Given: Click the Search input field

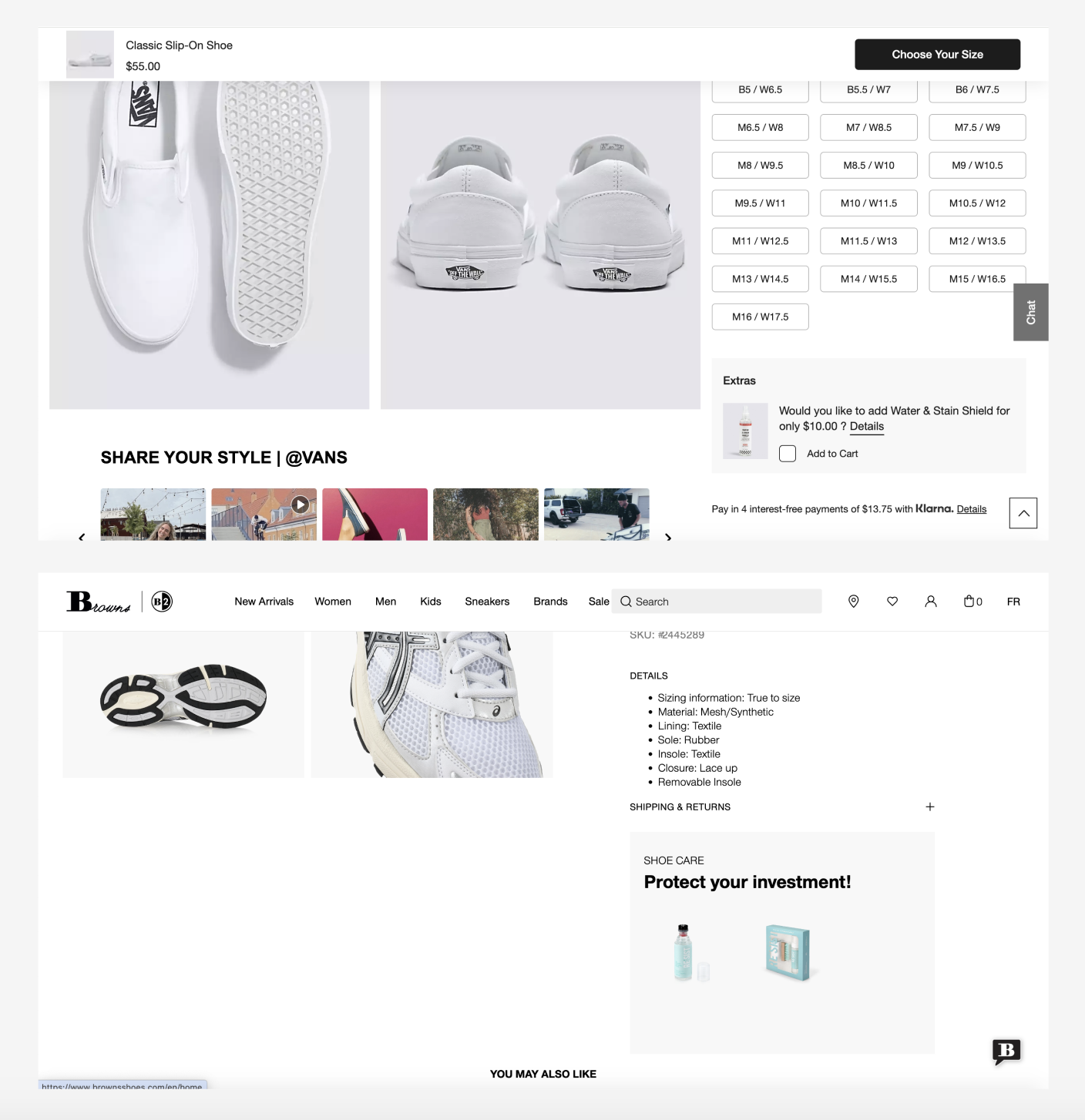Looking at the screenshot, I should point(717,602).
